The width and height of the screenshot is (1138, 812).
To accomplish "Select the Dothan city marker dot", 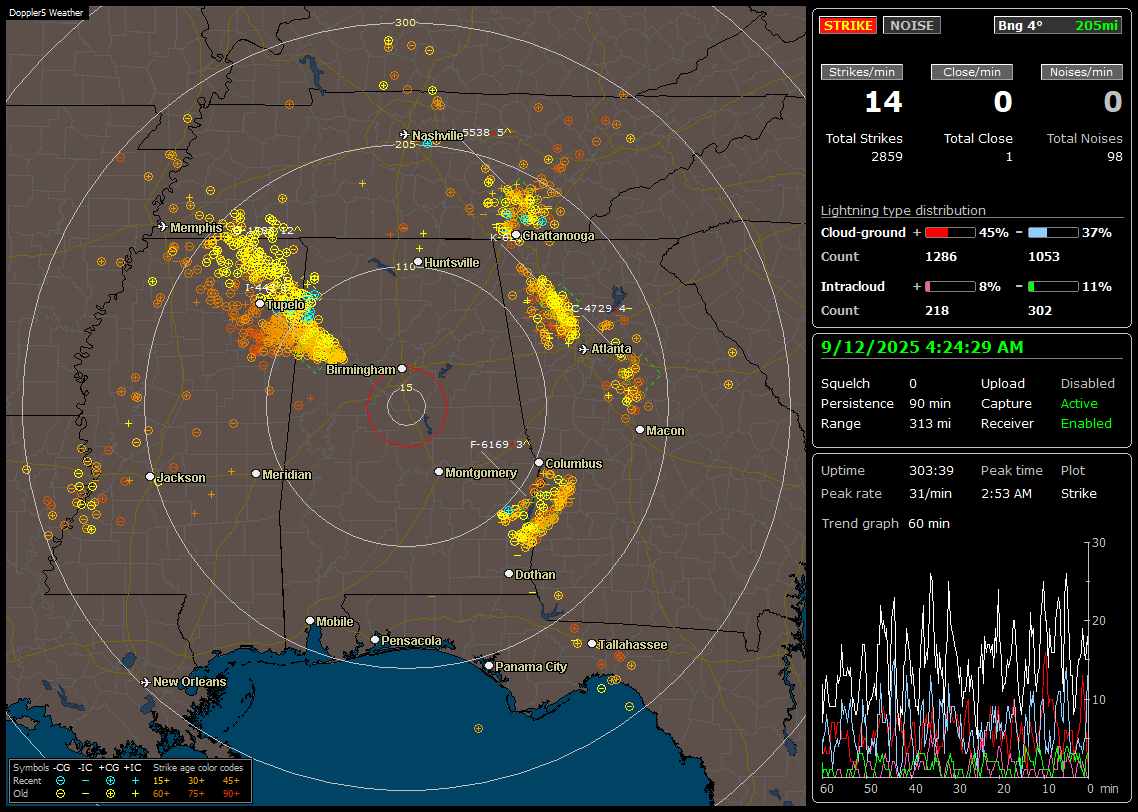I will [509, 573].
